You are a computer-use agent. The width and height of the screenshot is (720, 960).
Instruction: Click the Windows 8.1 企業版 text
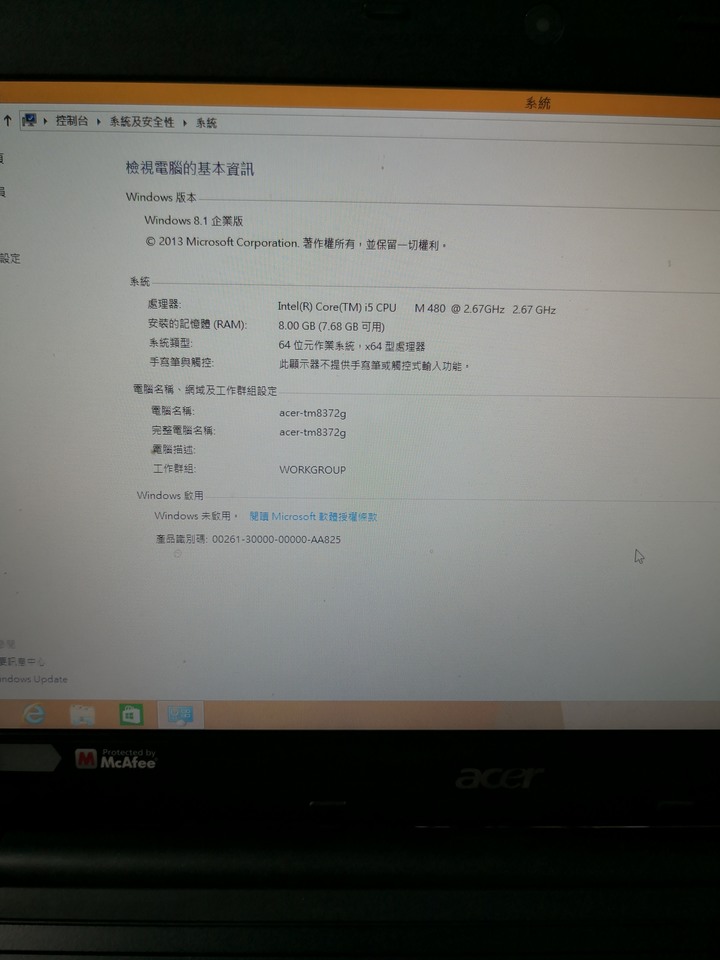193,220
